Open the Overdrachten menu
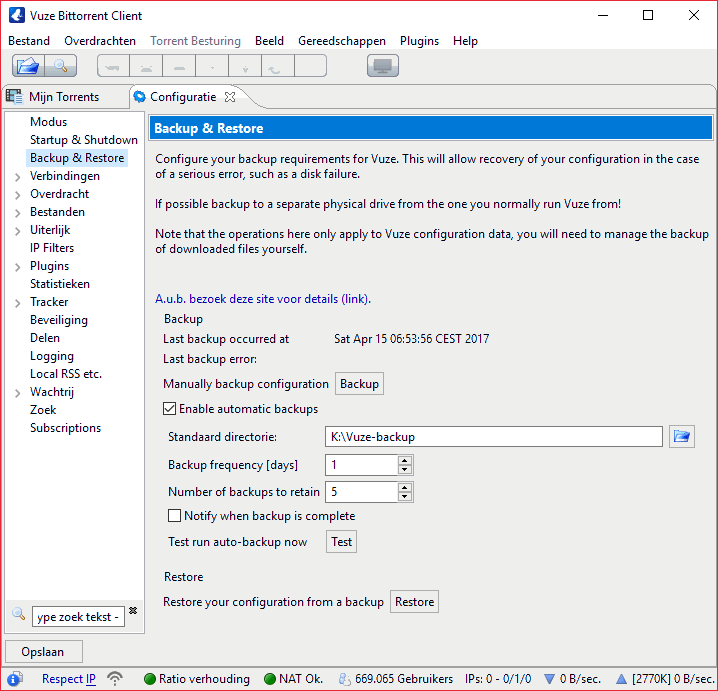 pos(100,41)
